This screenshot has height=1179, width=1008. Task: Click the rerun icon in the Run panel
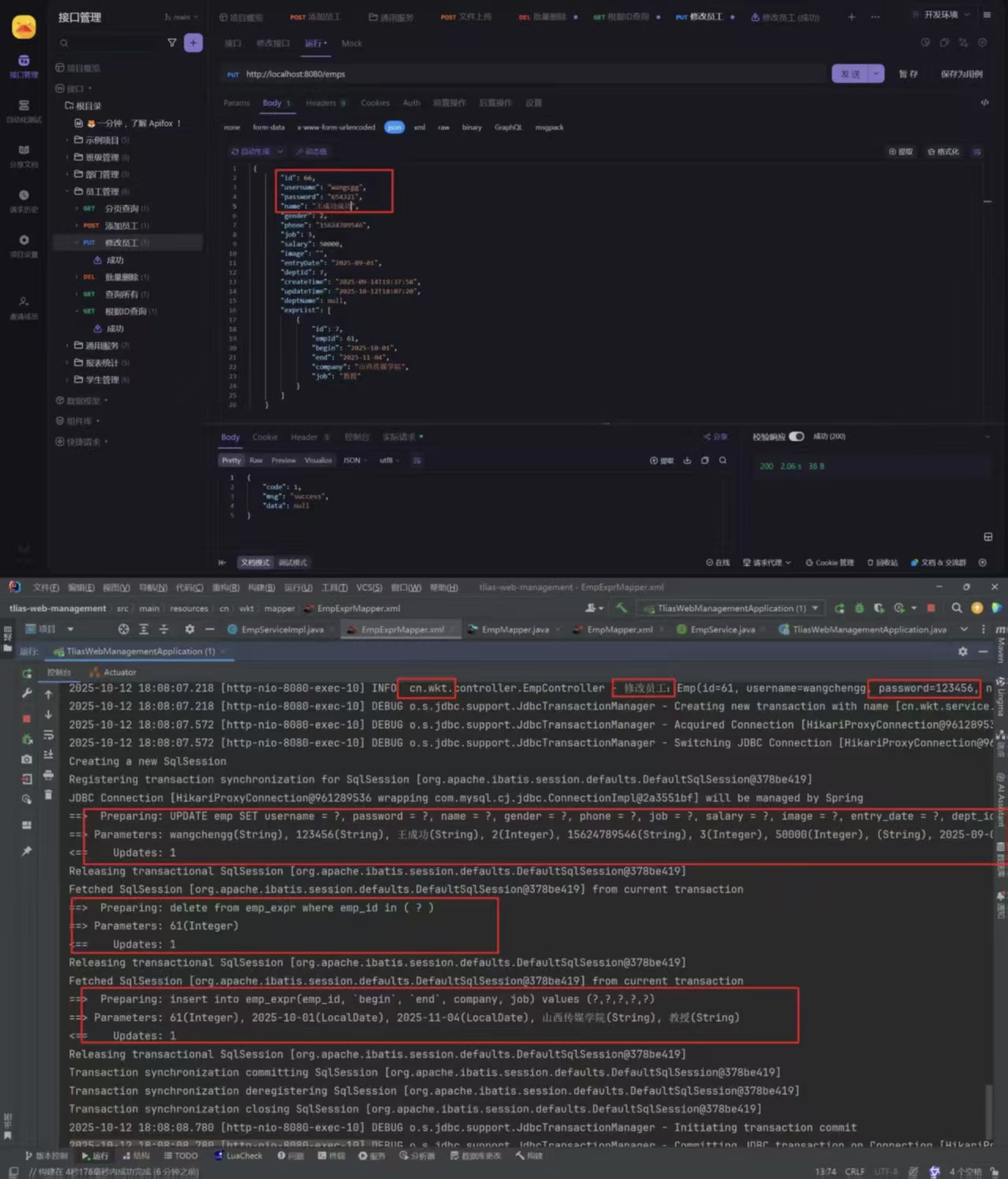pos(28,673)
